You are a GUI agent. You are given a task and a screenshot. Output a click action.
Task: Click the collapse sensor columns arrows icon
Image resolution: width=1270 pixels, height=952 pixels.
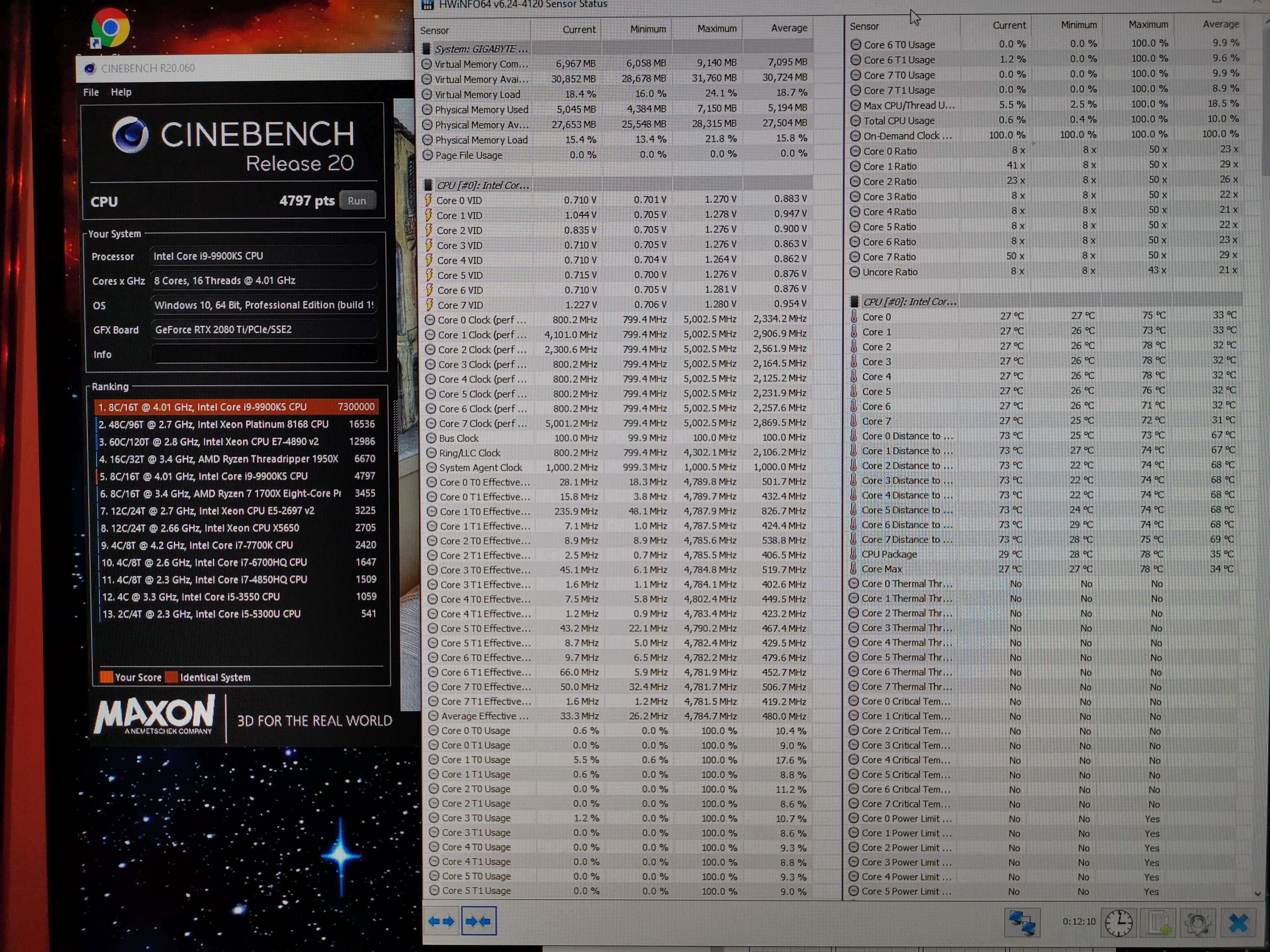[x=478, y=921]
